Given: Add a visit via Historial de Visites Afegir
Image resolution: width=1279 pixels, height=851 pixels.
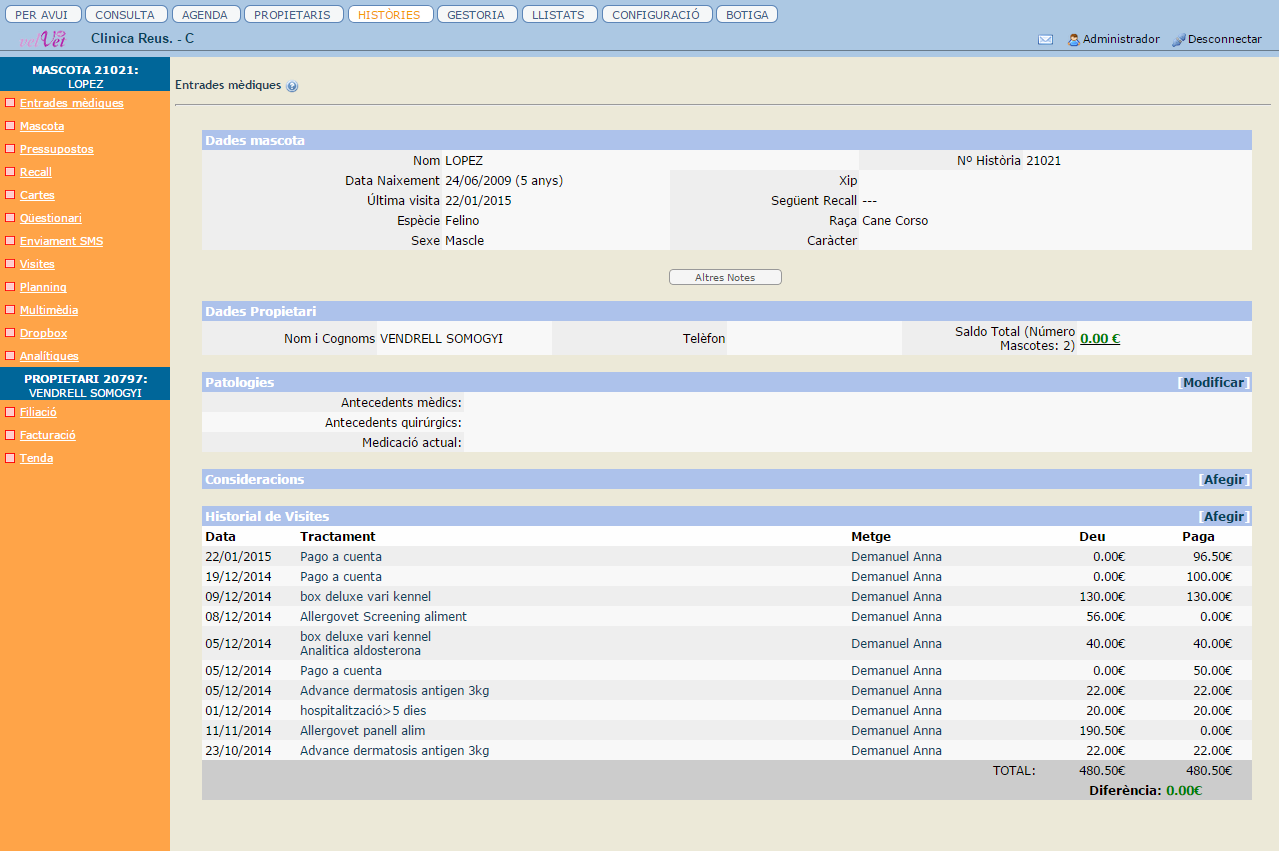Looking at the screenshot, I should click(x=1224, y=517).
